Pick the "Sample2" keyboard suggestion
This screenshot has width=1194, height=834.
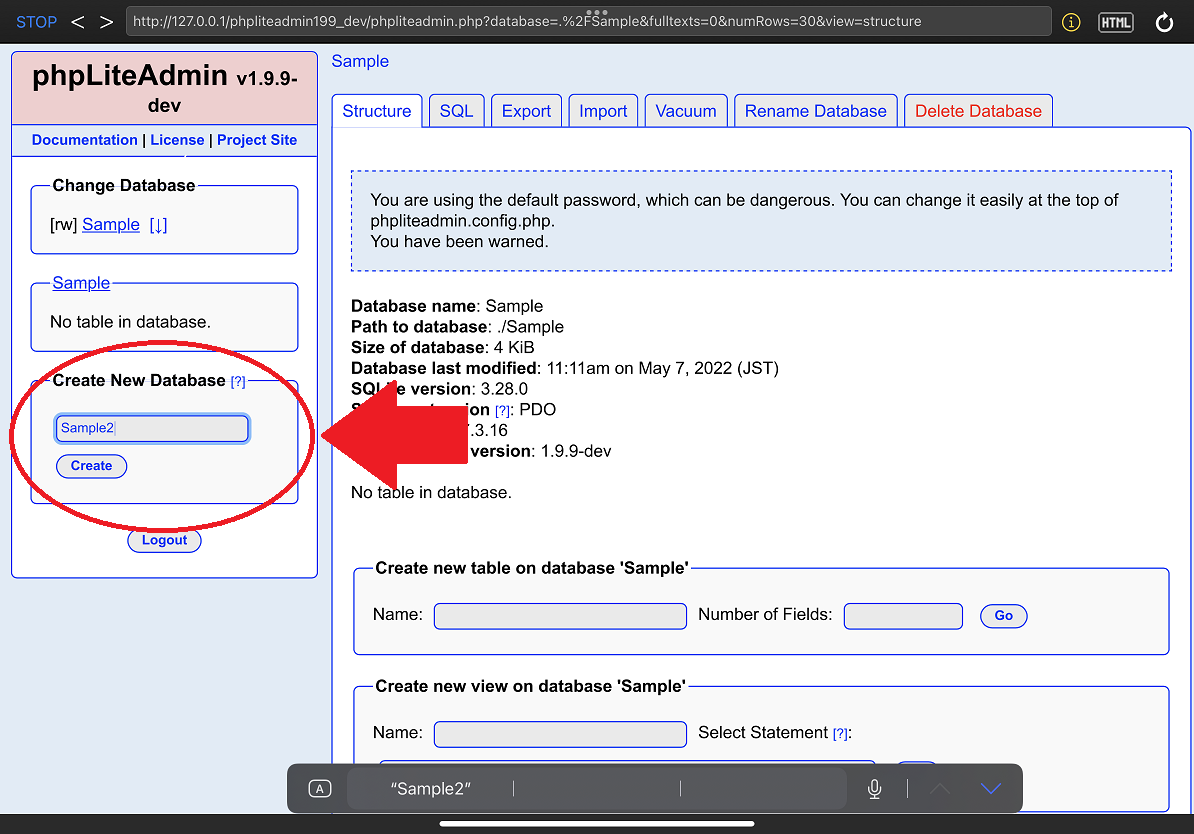(431, 789)
